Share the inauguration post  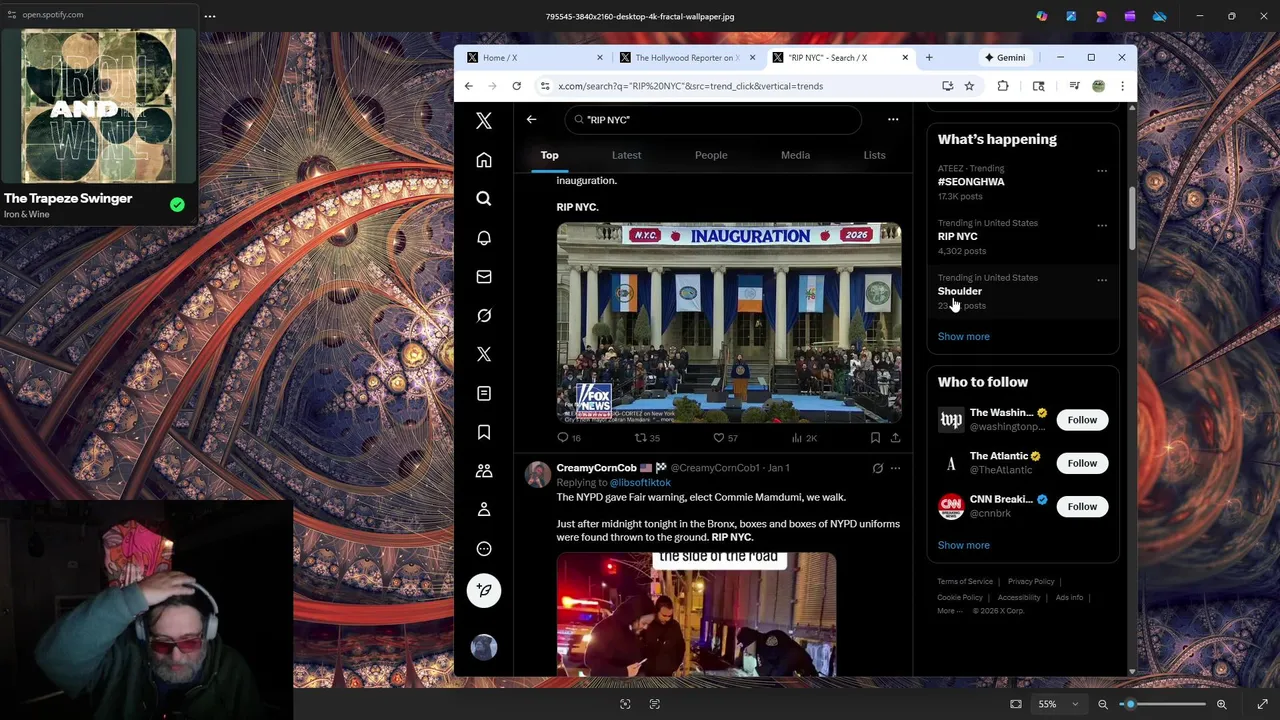coord(895,438)
